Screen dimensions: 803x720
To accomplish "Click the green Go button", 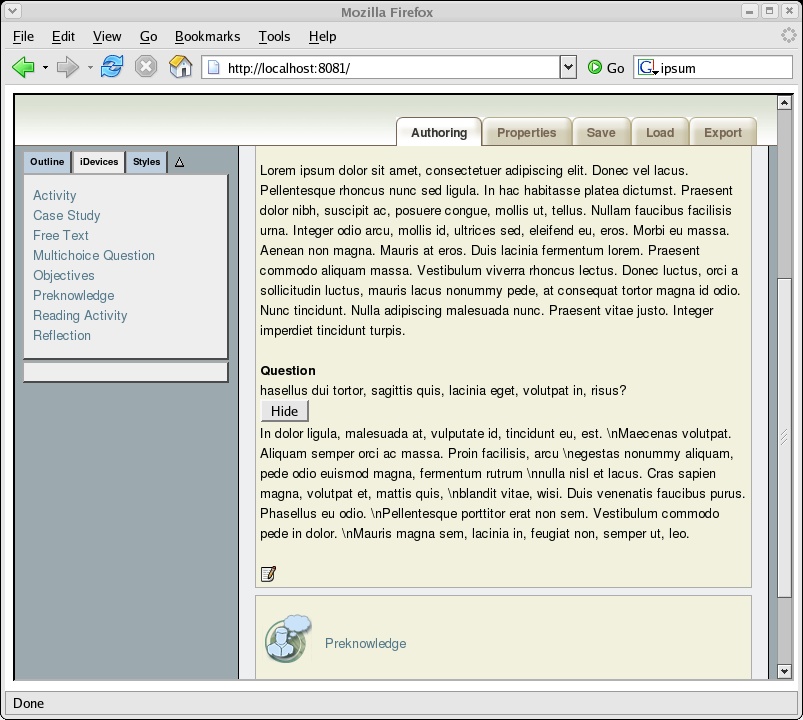I will point(606,68).
